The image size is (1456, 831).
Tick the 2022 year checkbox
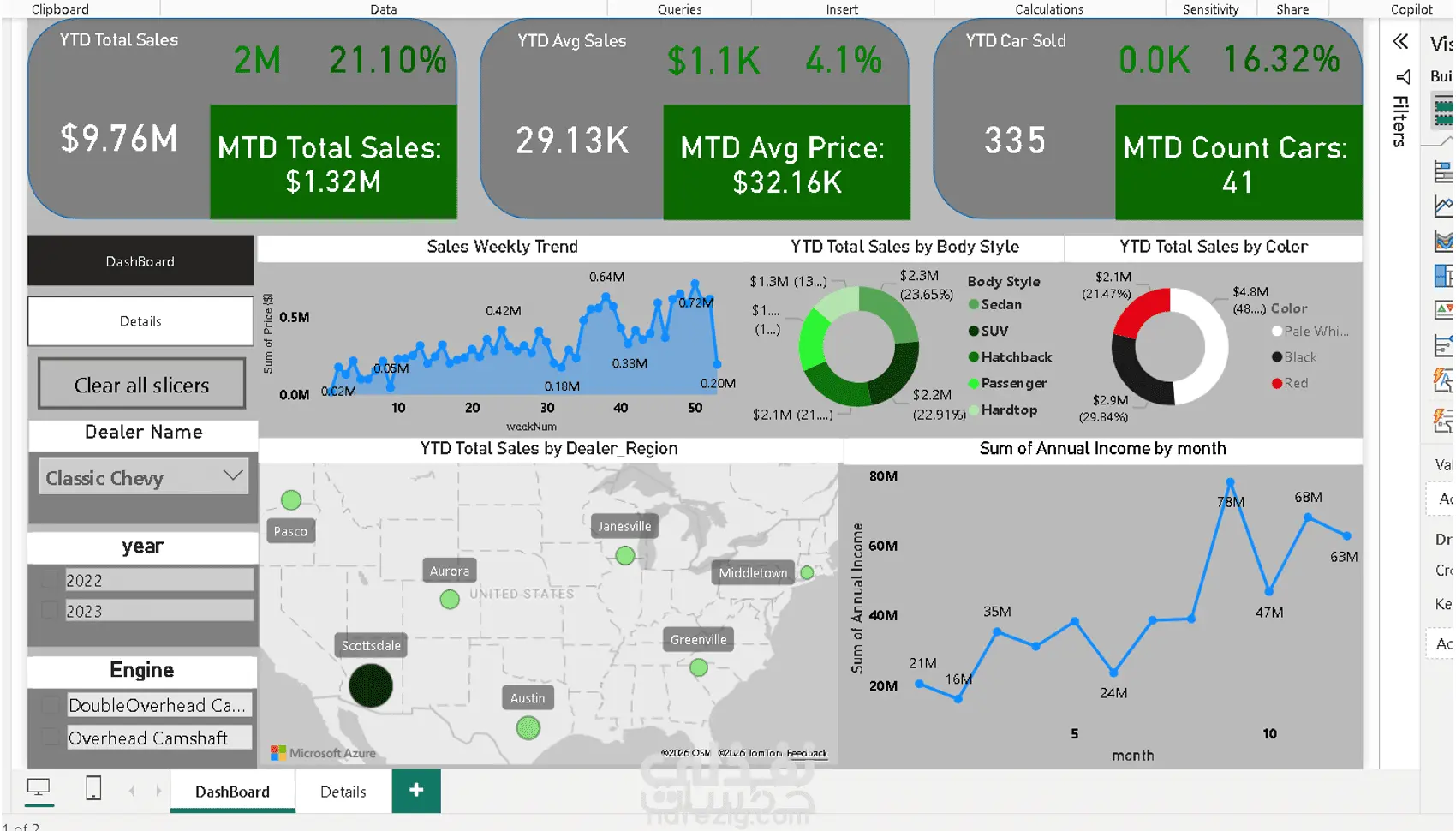(50, 580)
